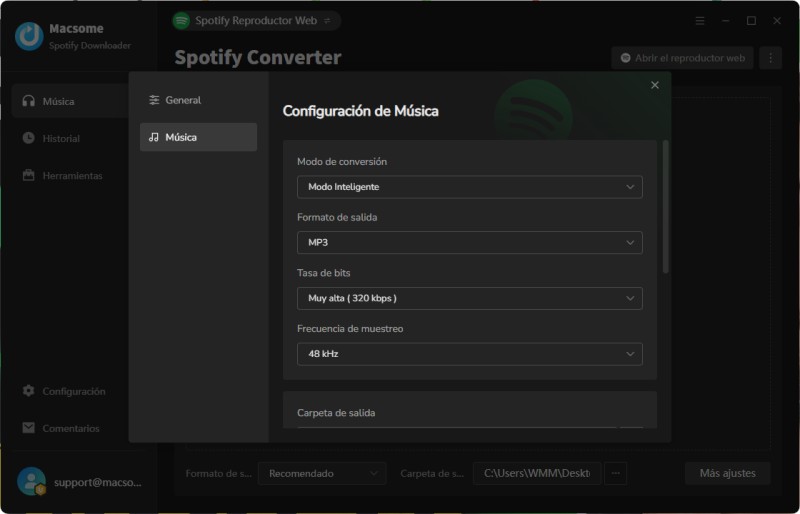Click the chevron of 48 kHz field
The image size is (800, 514).
(630, 354)
